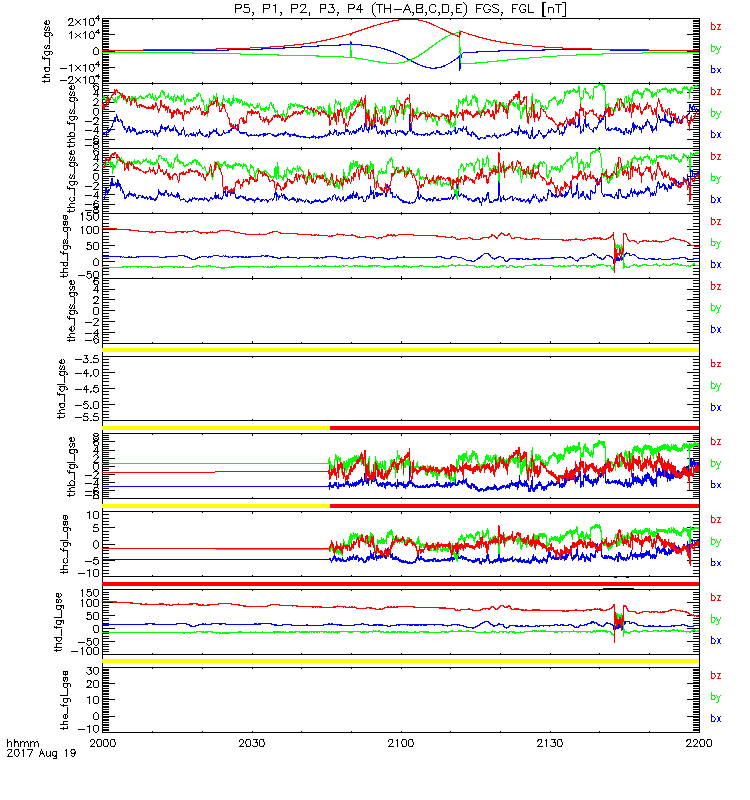This screenshot has width=750, height=800.
Task: Select the thc_fgl_gse y-axis label
Action: coord(64,544)
